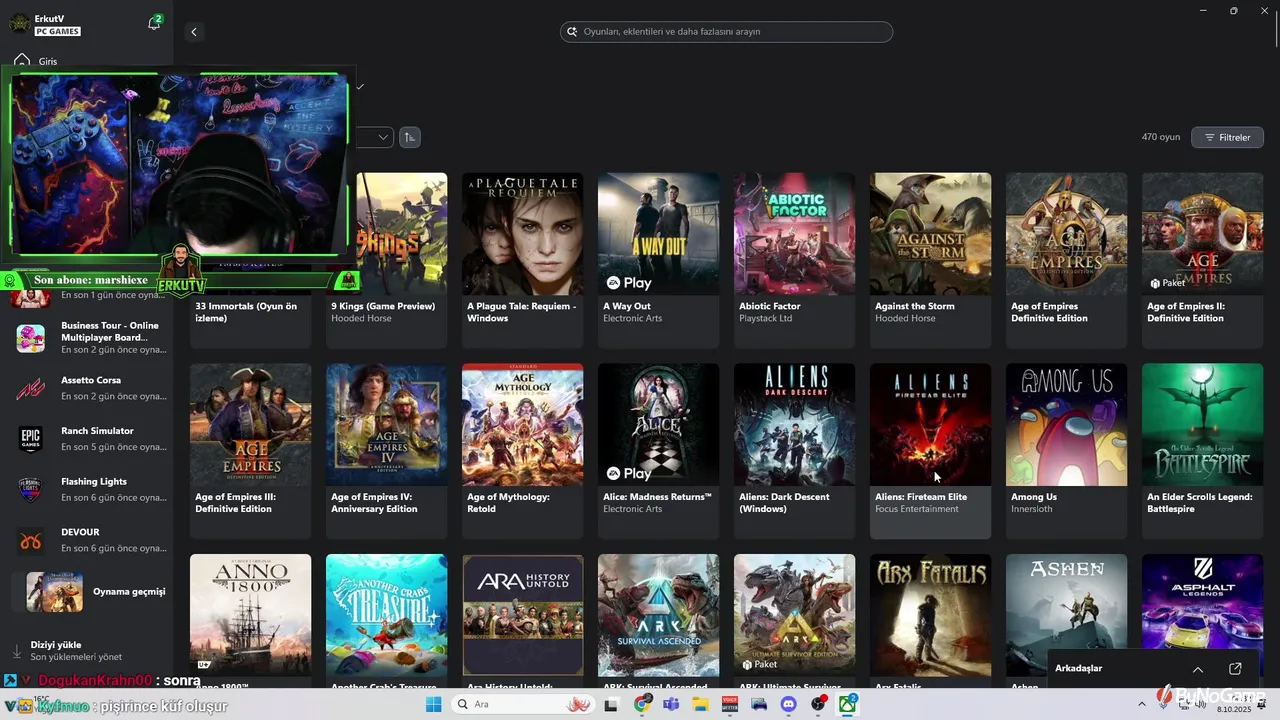The image size is (1280, 720).
Task: Select the A Way Out game card
Action: pos(659,260)
